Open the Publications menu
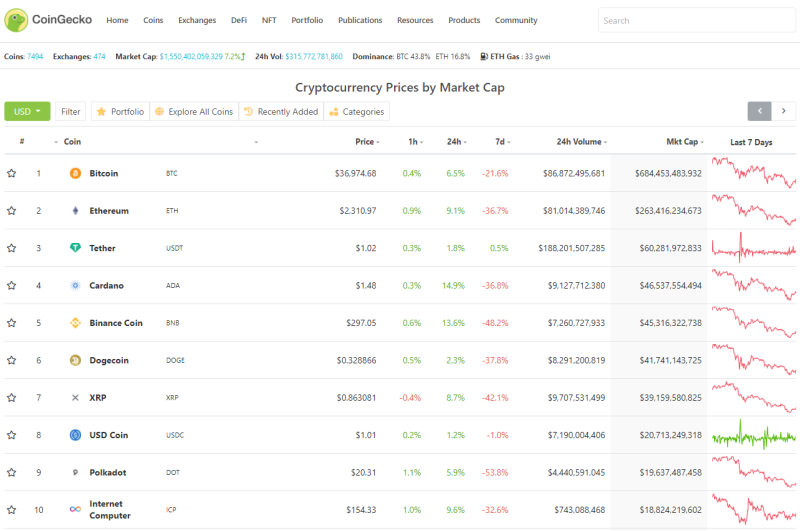Image resolution: width=800 pixels, height=531 pixels. click(x=360, y=20)
